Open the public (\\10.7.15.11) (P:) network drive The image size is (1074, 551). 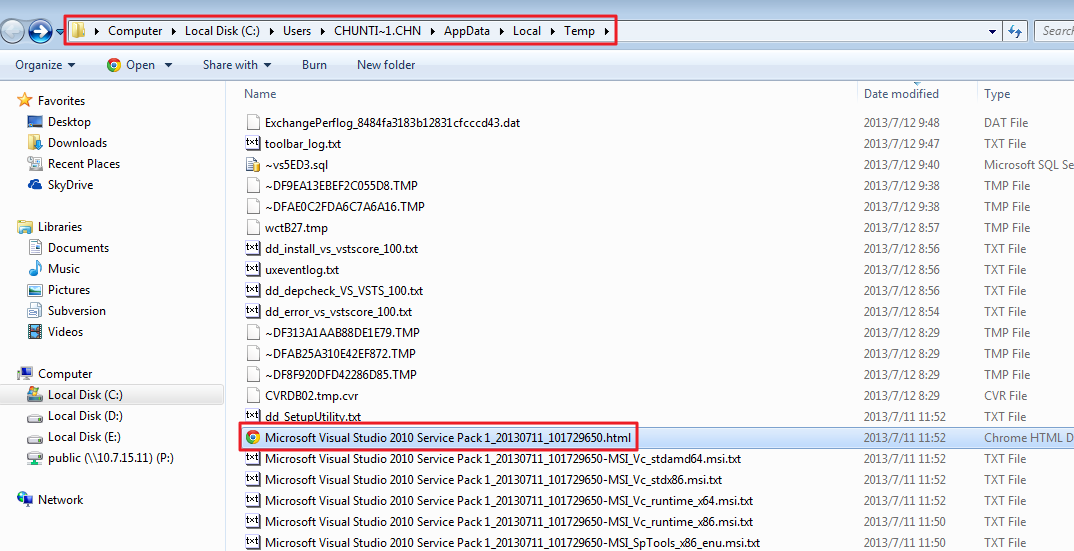tap(112, 458)
